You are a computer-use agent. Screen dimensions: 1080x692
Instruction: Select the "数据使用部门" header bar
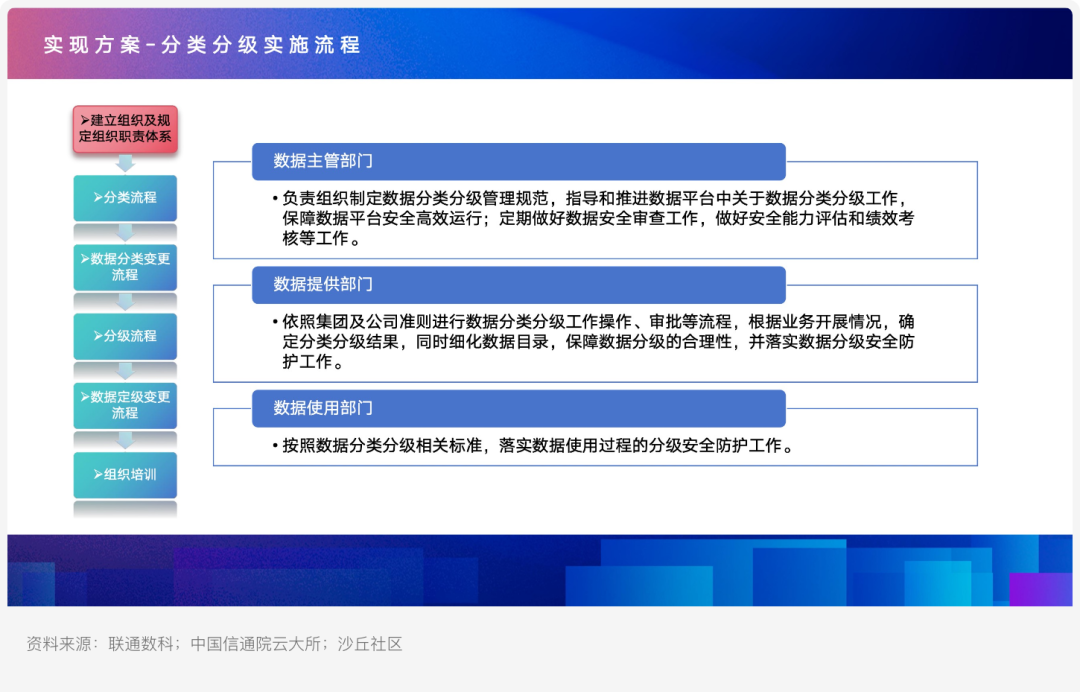pos(518,408)
